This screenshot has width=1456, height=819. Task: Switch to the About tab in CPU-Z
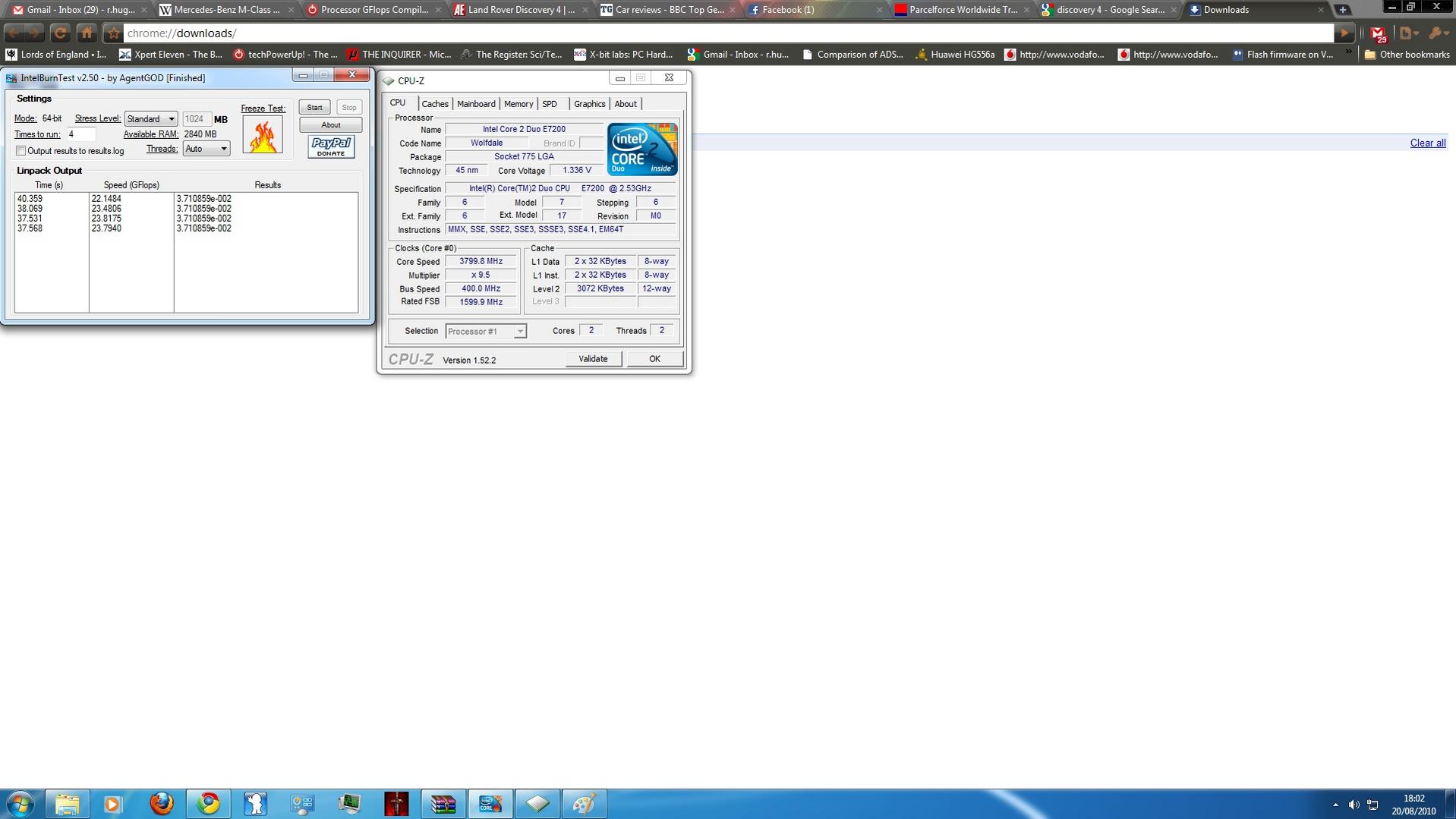(x=626, y=104)
